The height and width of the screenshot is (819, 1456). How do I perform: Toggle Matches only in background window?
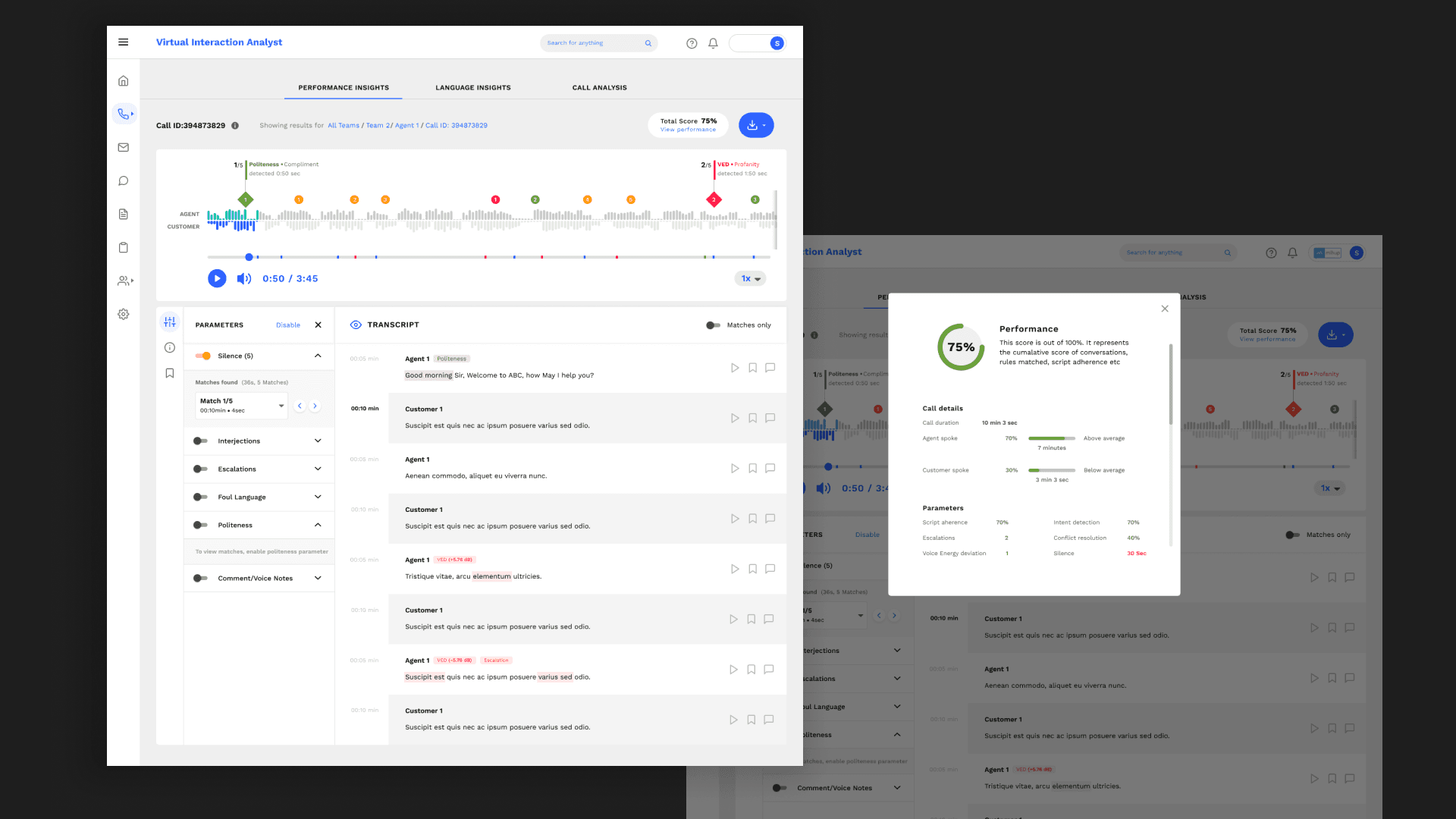click(1292, 535)
